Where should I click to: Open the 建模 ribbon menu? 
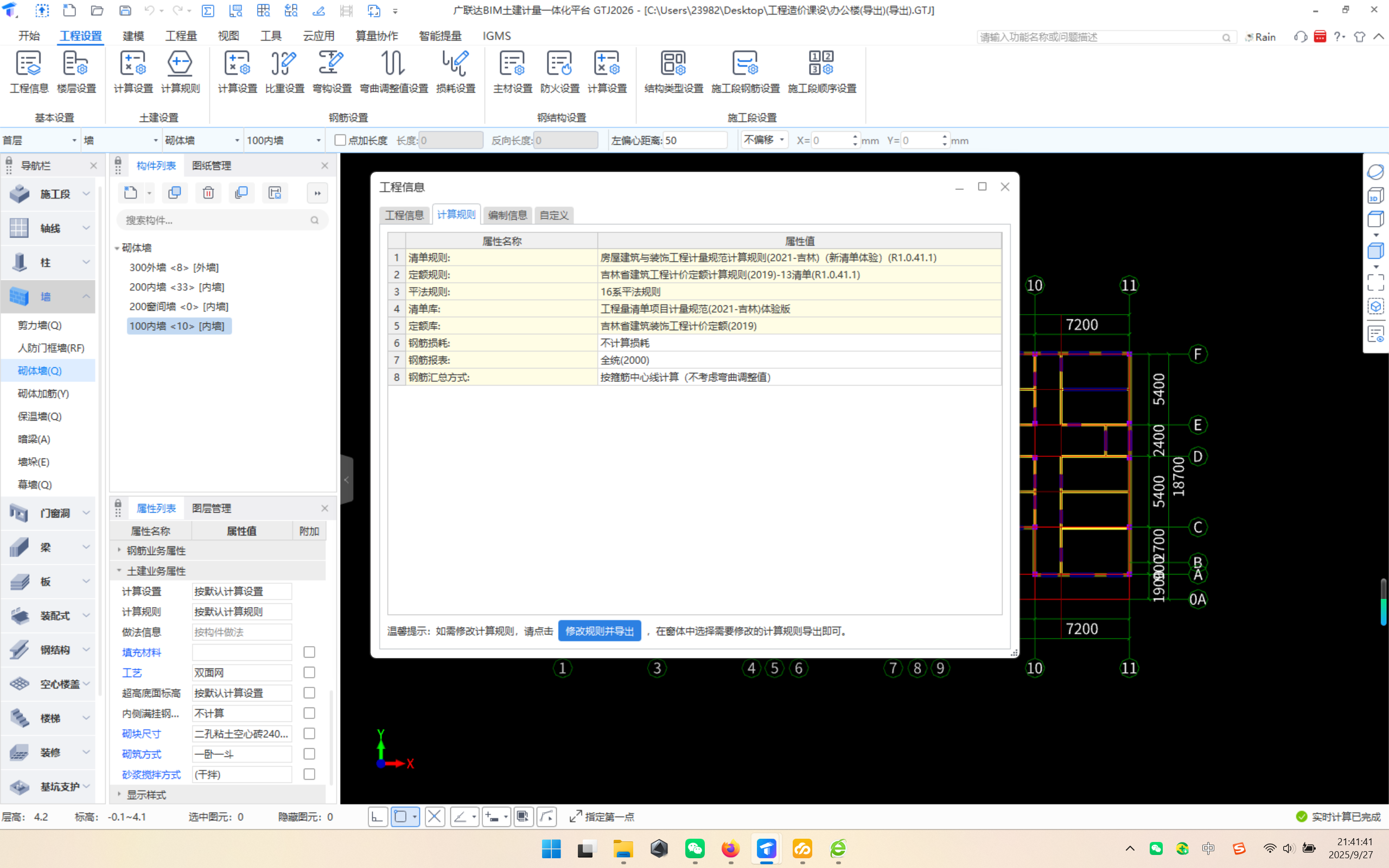(133, 36)
